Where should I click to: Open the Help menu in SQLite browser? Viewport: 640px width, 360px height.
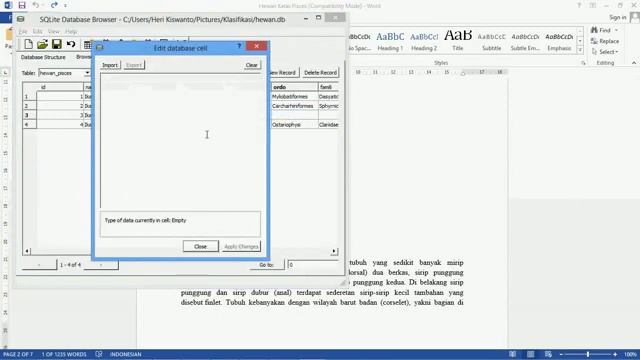[71, 31]
